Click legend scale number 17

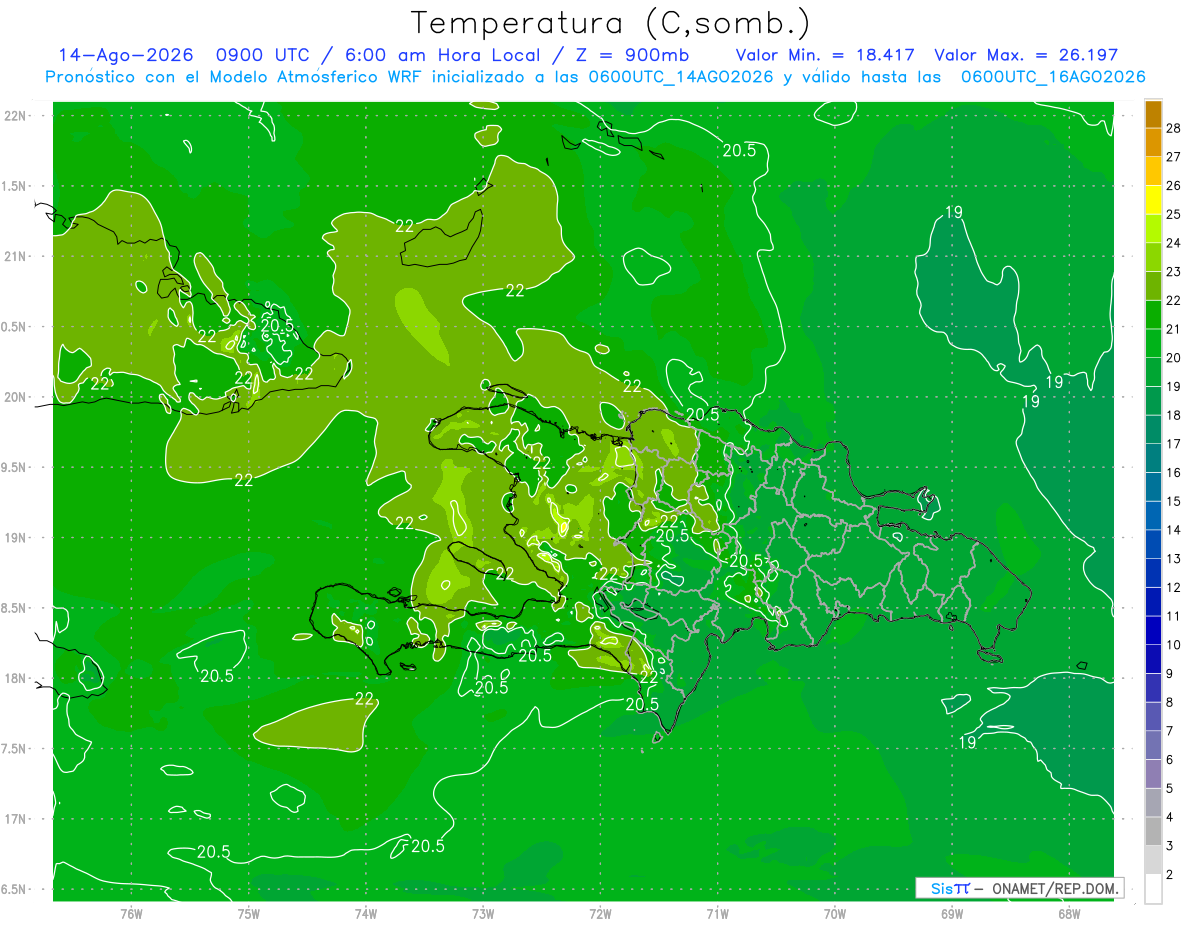(x=1174, y=444)
